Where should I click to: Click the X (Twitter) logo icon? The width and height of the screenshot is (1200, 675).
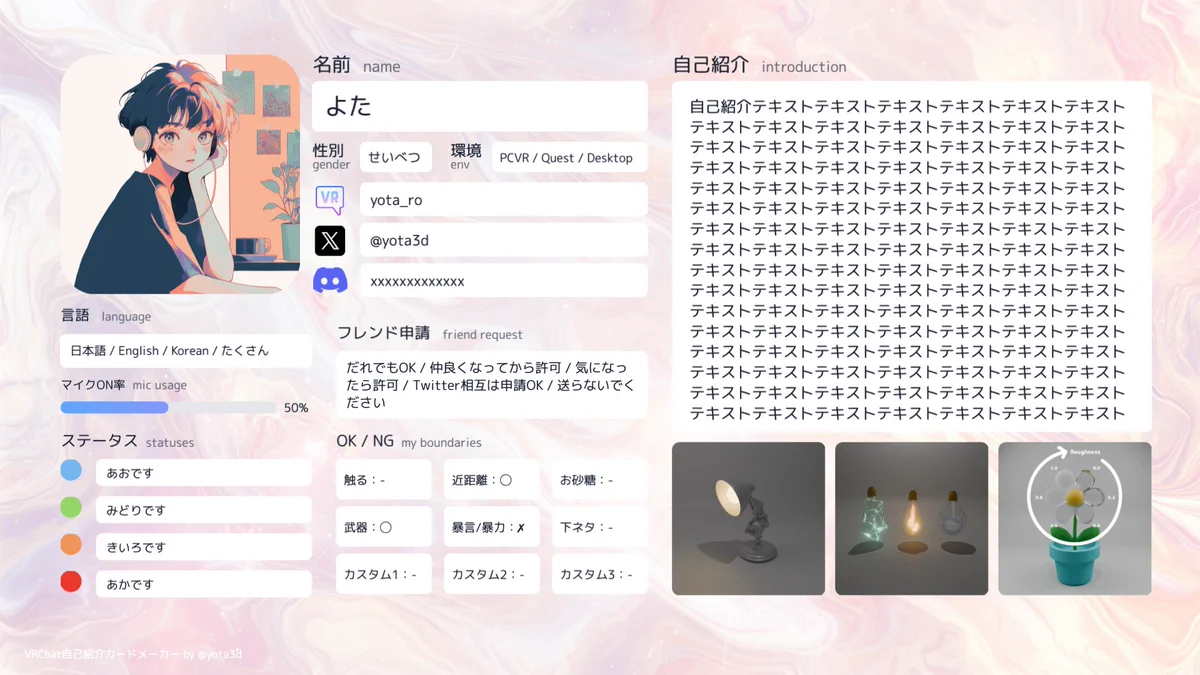pyautogui.click(x=330, y=240)
